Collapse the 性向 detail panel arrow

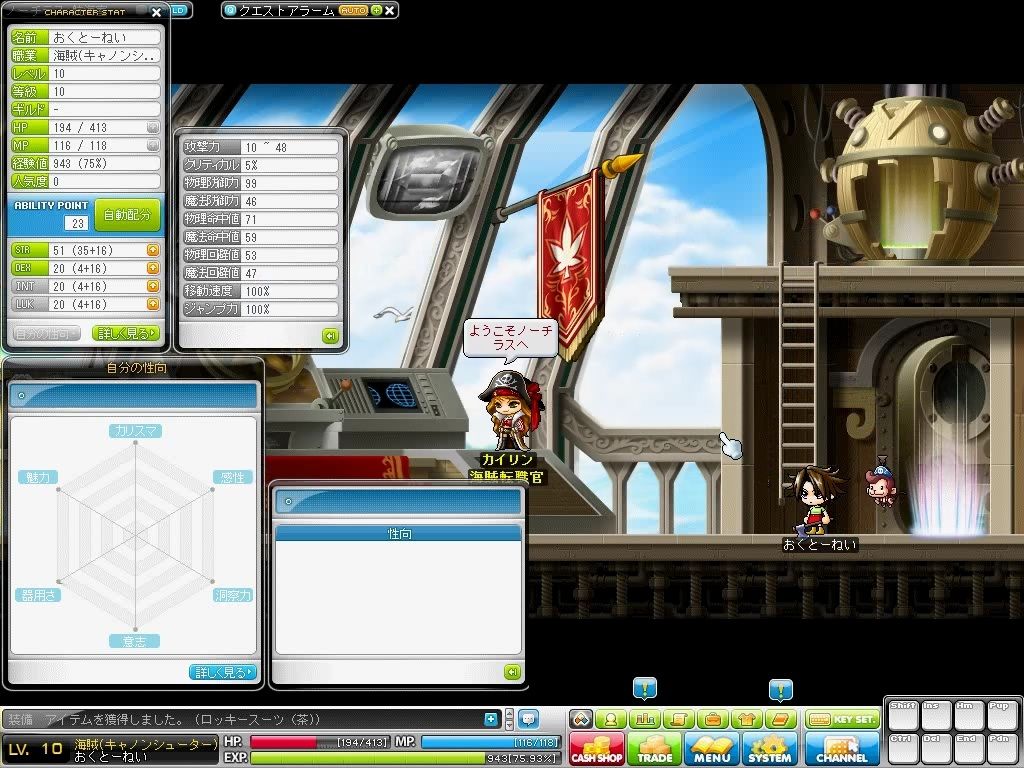[513, 672]
